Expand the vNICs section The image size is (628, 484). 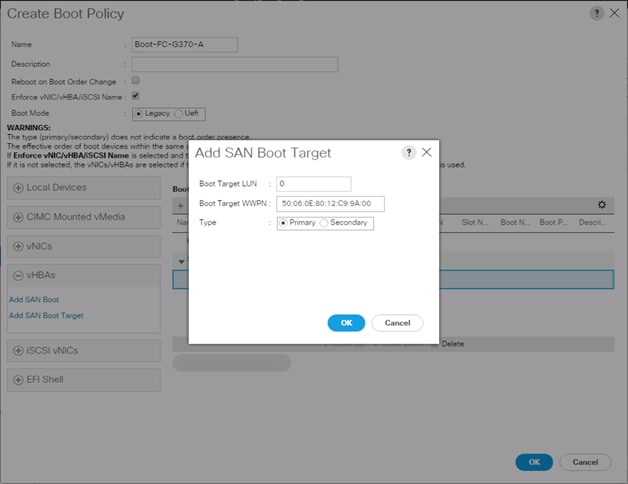[x=84, y=246]
